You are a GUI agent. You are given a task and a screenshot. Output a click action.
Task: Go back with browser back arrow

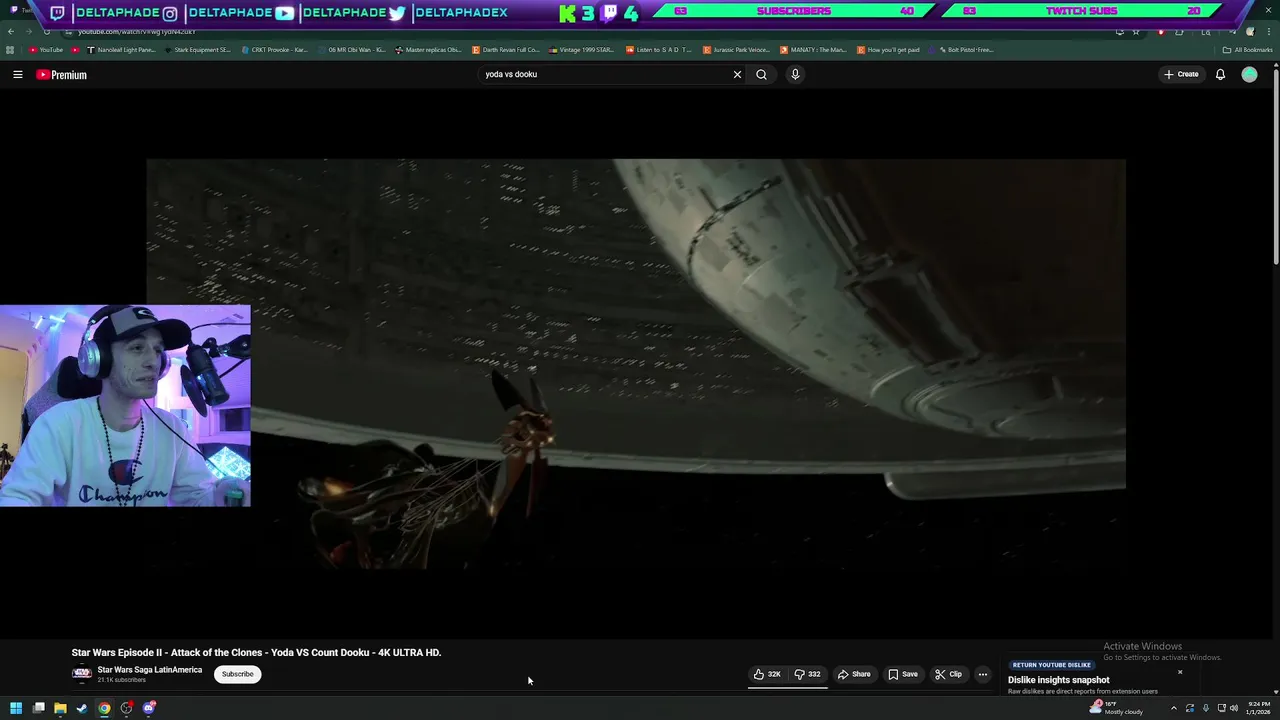tap(11, 32)
